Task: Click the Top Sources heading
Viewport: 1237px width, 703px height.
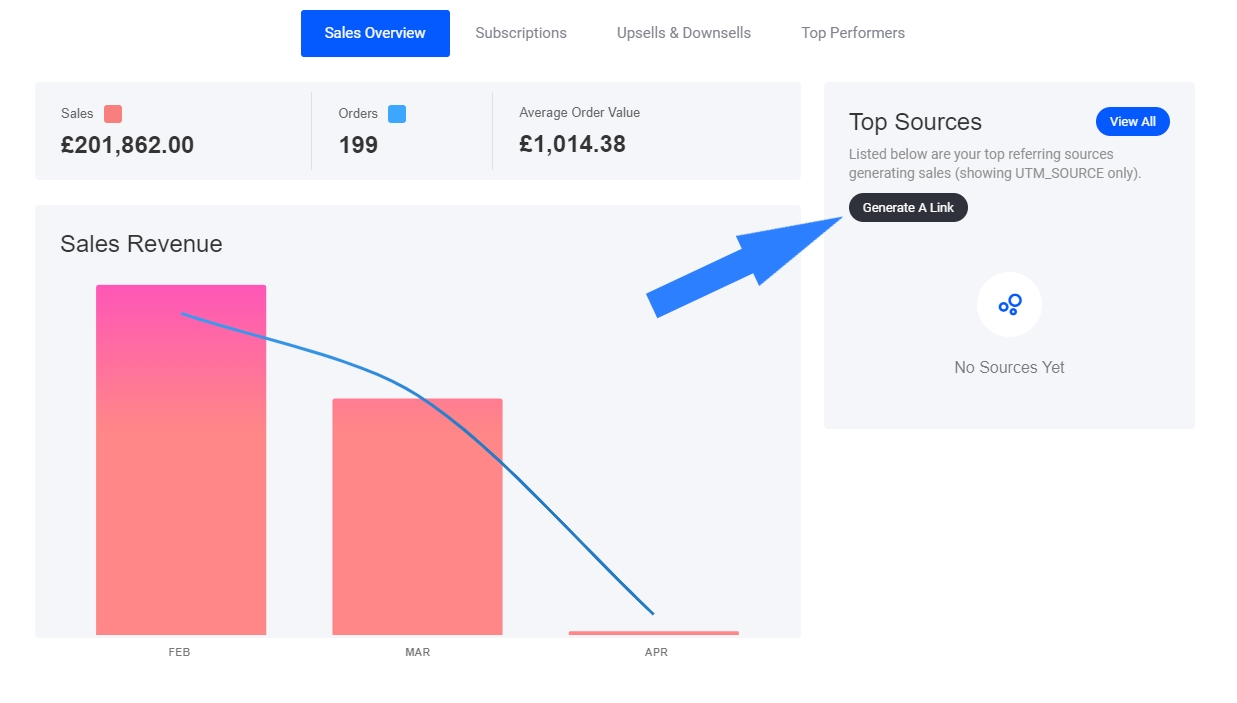Action: tap(915, 122)
